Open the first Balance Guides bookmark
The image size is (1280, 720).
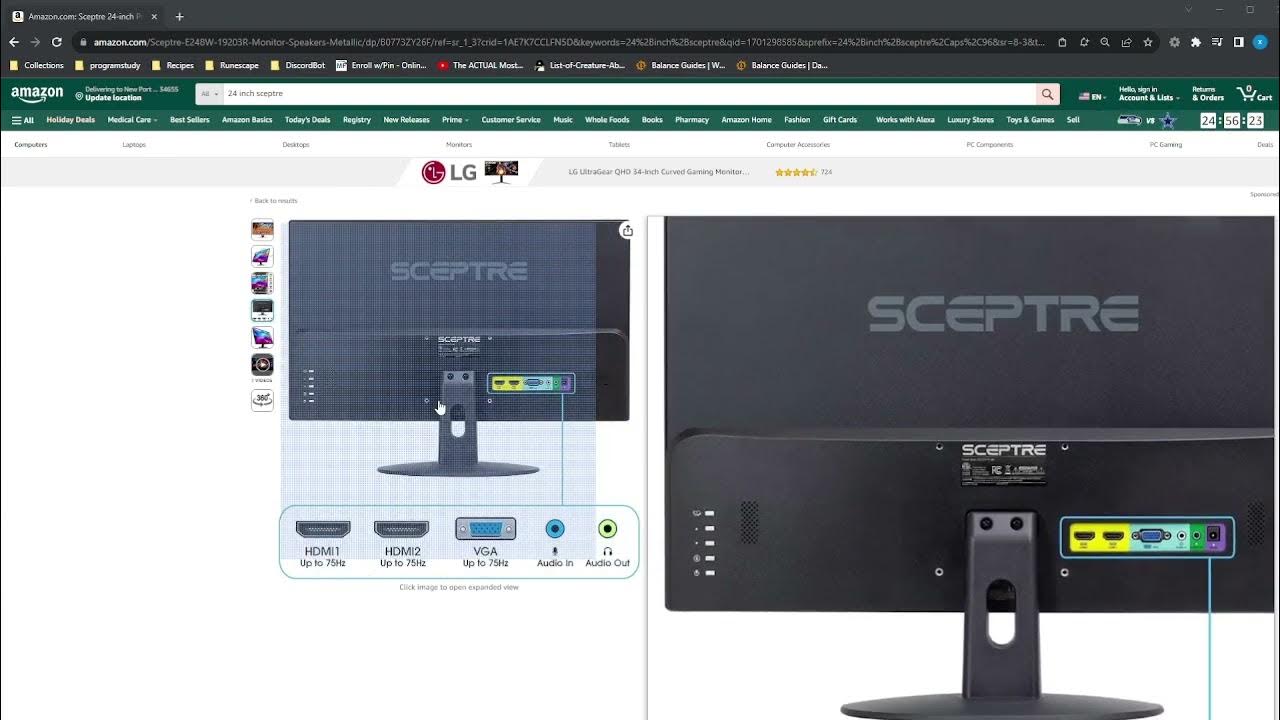point(681,65)
